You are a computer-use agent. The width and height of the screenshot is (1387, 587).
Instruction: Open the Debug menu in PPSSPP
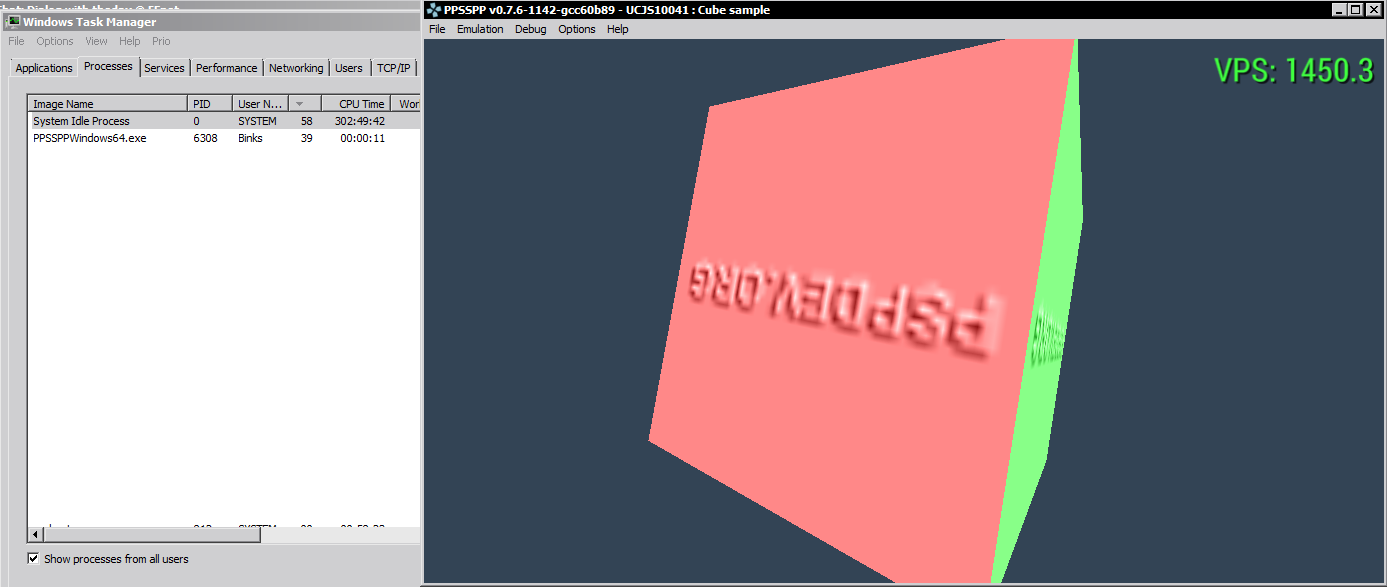[531, 29]
